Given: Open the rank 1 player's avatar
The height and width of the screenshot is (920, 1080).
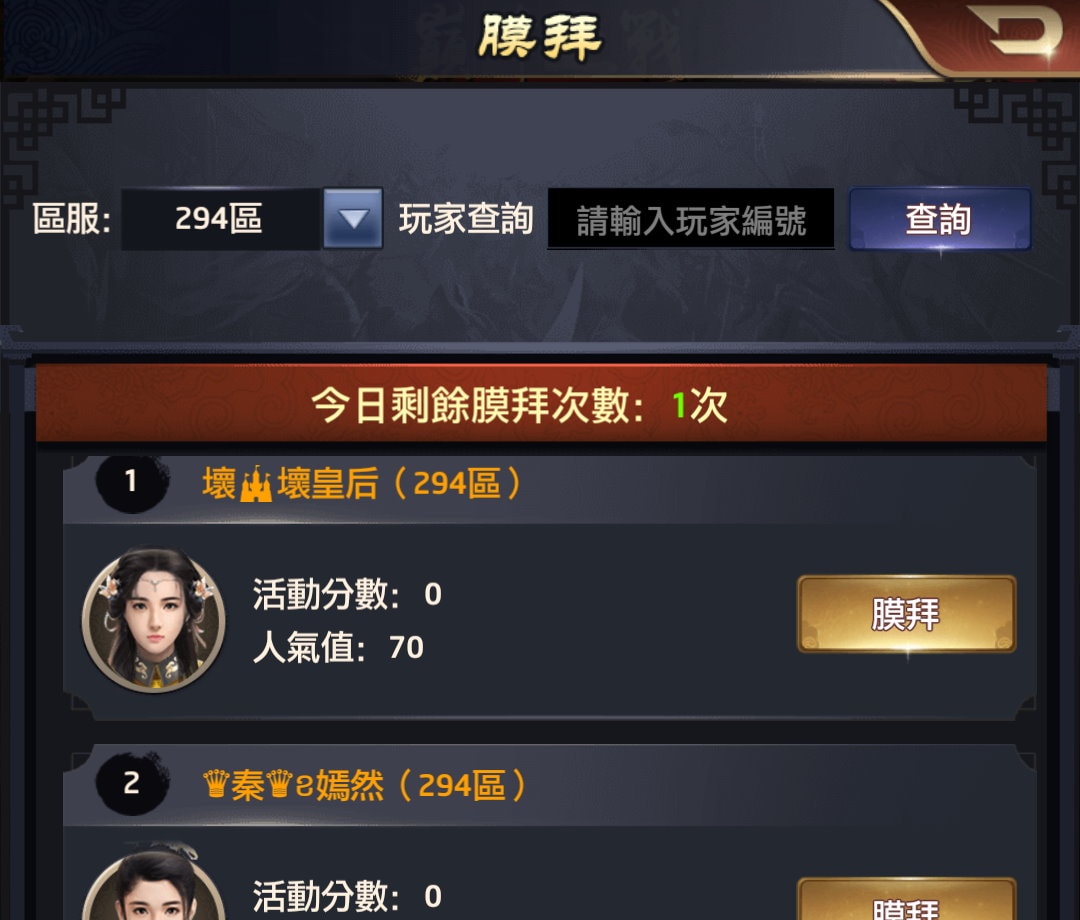Looking at the screenshot, I should [153, 620].
